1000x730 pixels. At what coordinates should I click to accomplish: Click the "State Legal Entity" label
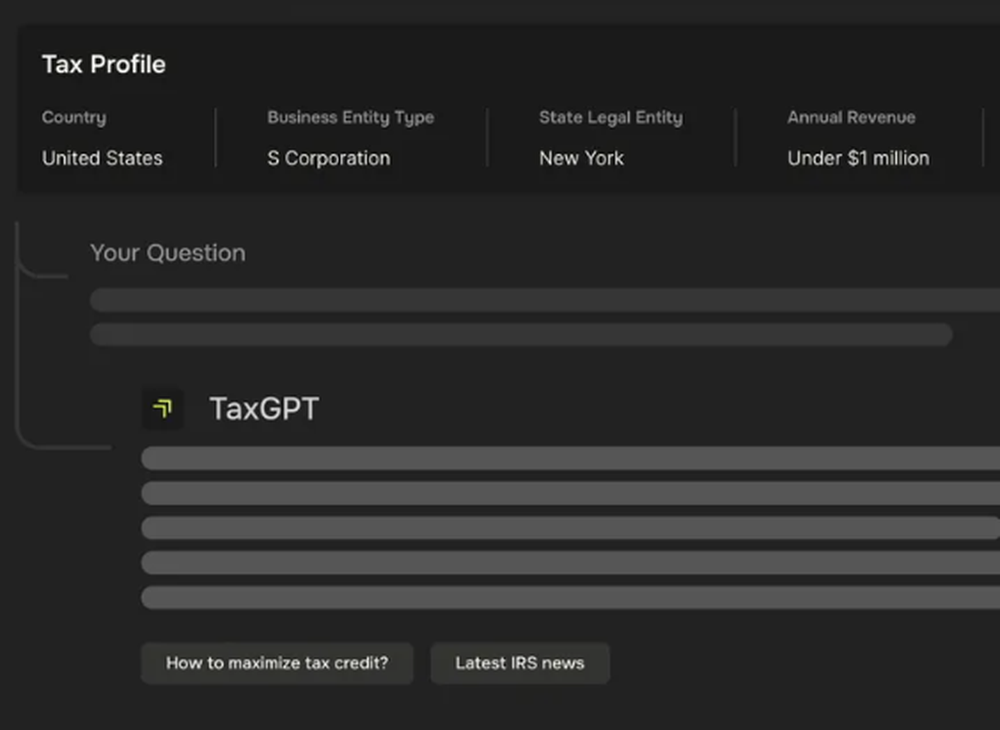(x=610, y=117)
